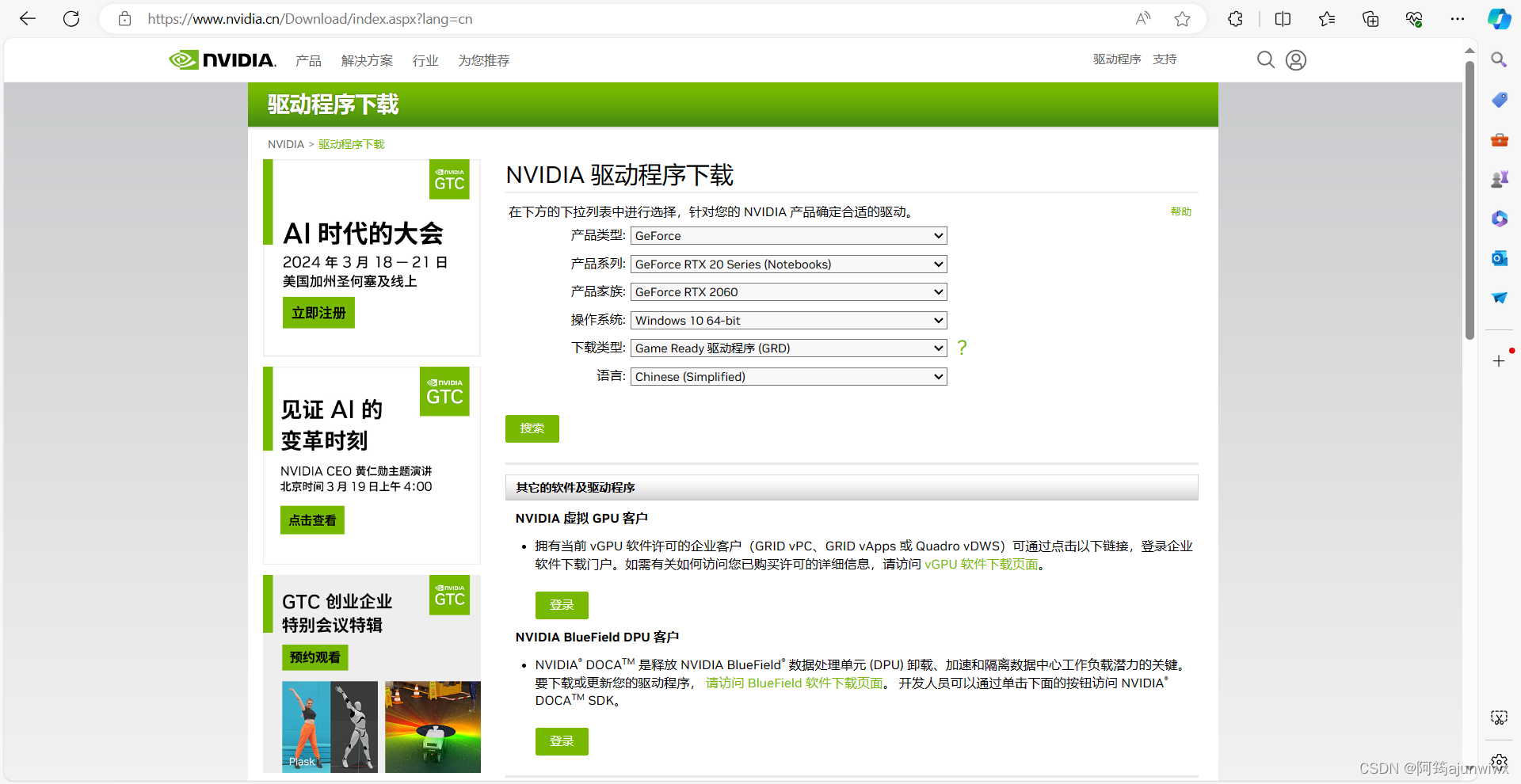Click 帮助 link
The image size is (1521, 784).
[1181, 211]
